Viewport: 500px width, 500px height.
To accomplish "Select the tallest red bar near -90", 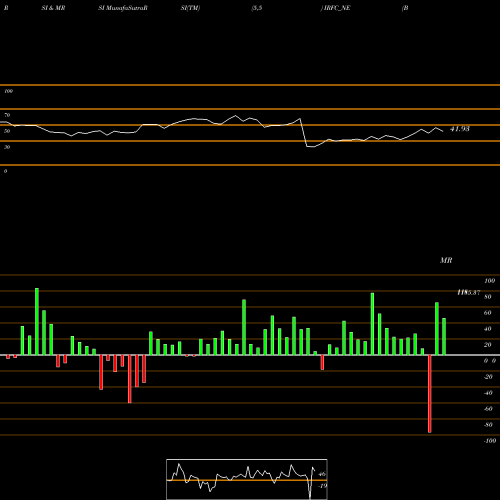I will pos(430,394).
